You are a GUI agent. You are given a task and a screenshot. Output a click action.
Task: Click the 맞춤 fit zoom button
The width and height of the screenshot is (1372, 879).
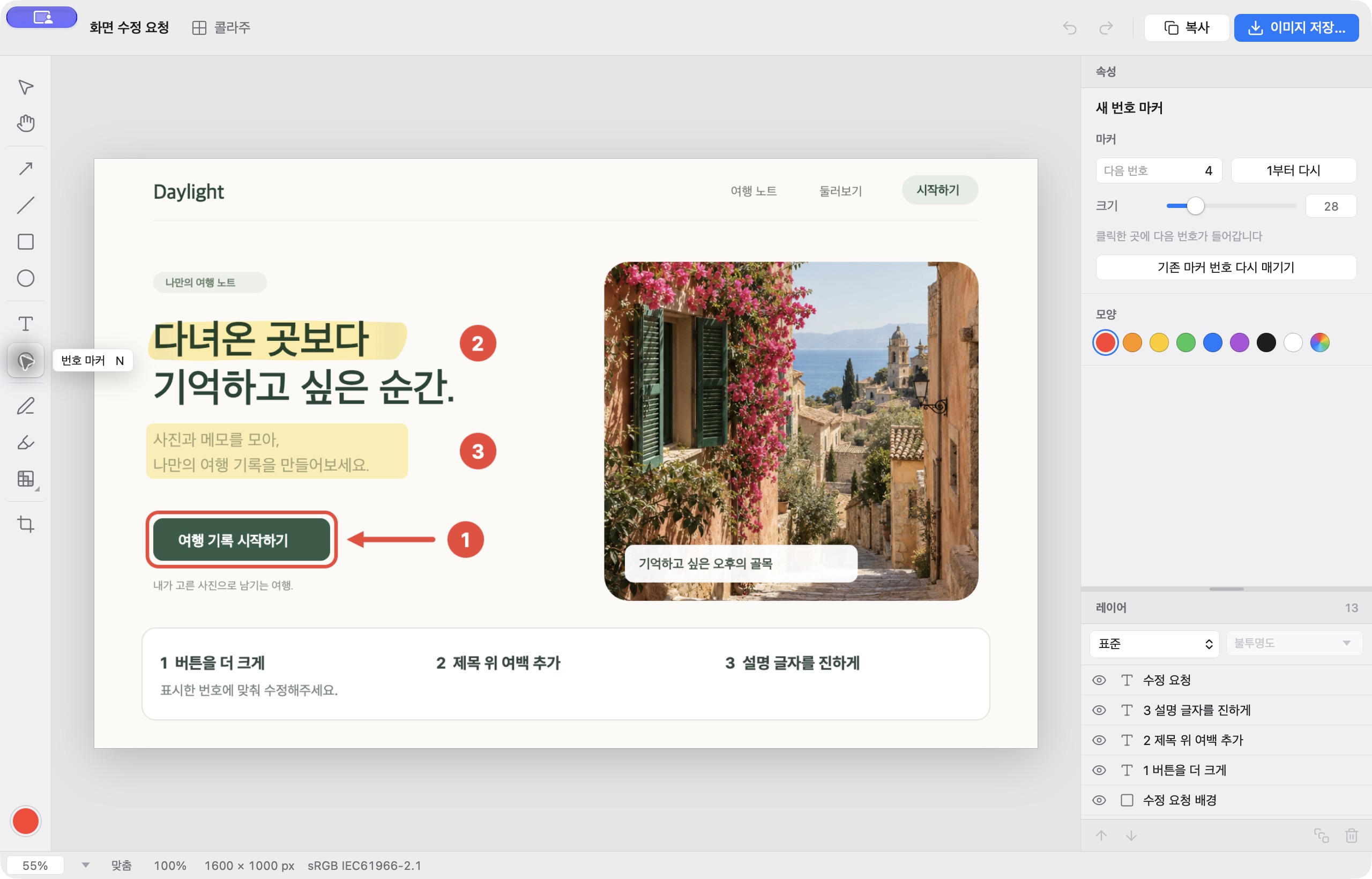point(121,865)
